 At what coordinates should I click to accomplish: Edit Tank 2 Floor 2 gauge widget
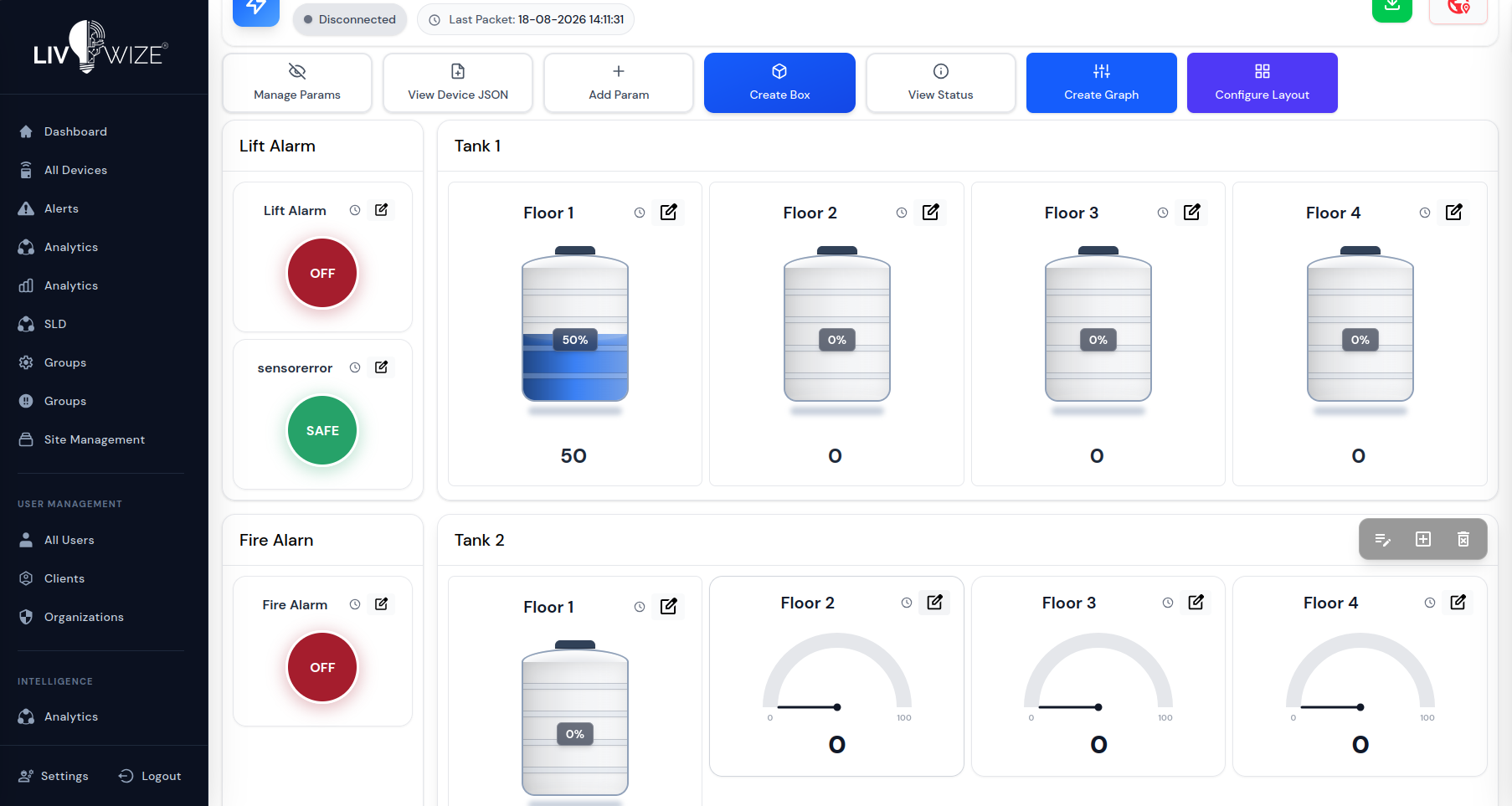(934, 603)
